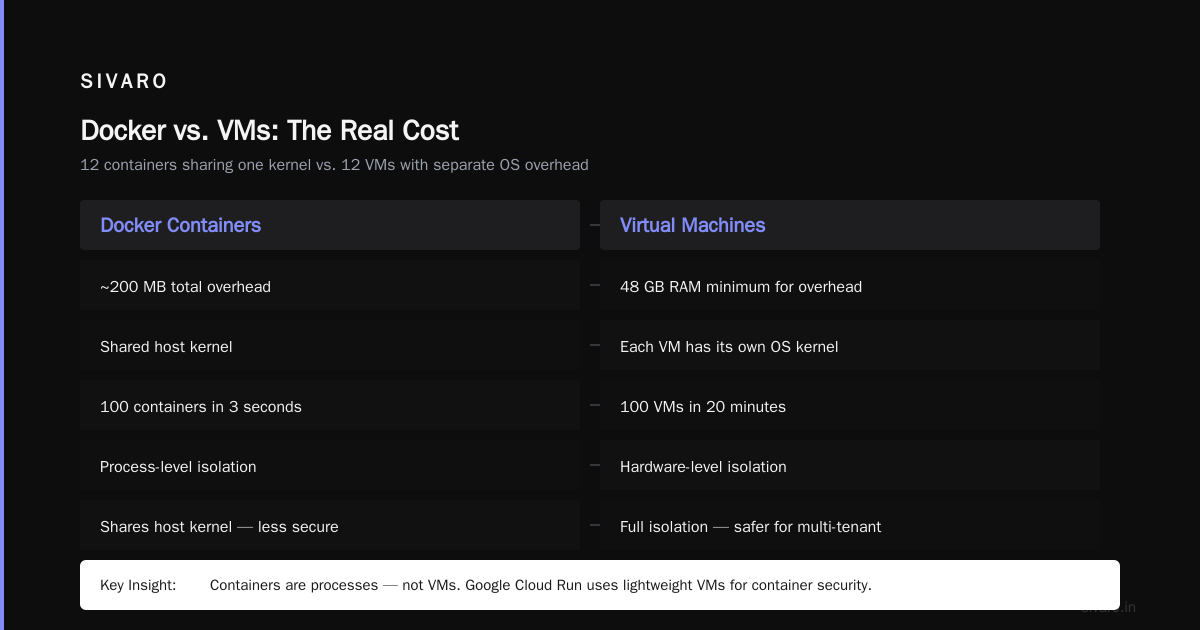
Task: Click the ~200 MB total overhead row
Action: pos(330,286)
